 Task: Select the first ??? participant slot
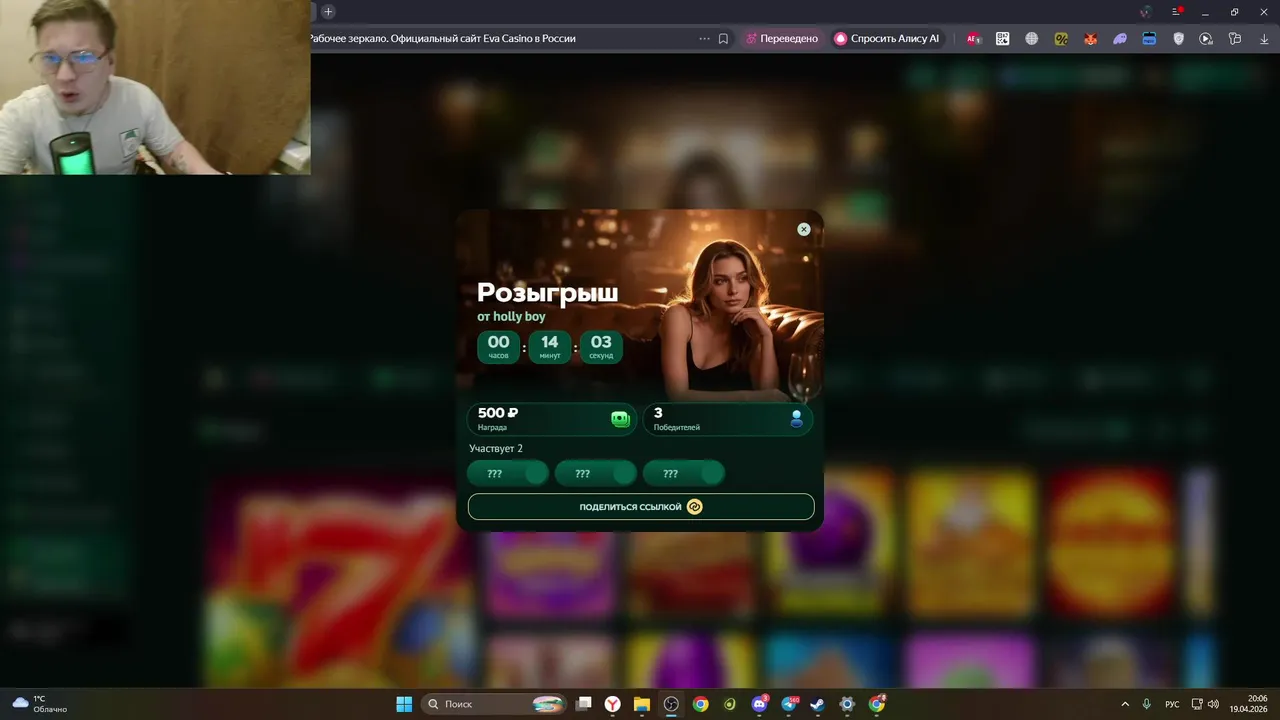coord(508,473)
